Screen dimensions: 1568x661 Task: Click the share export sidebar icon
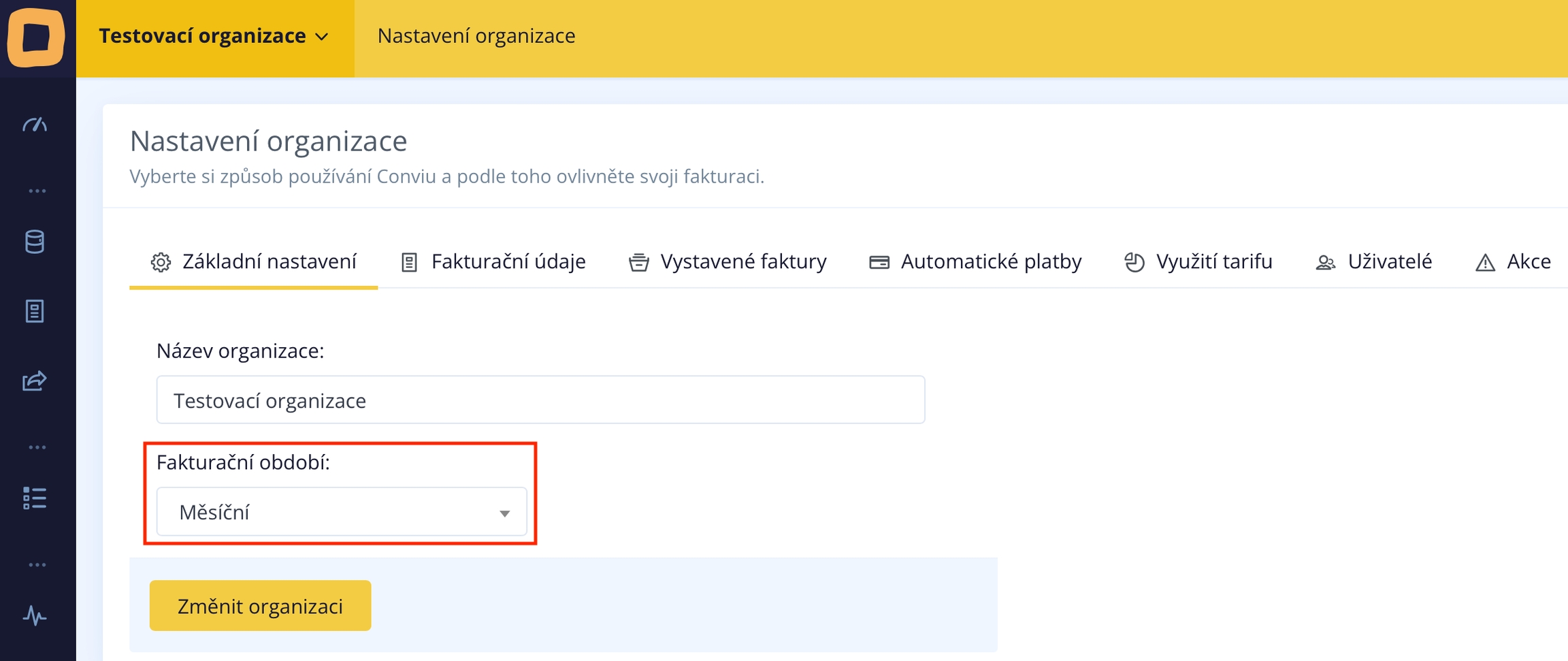click(x=35, y=381)
